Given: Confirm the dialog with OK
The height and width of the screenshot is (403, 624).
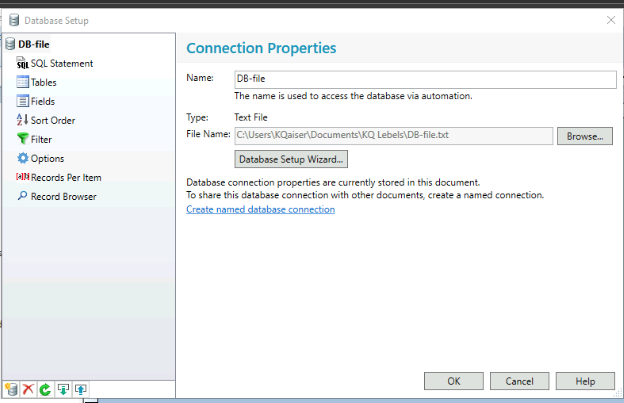Looking at the screenshot, I should [x=453, y=381].
